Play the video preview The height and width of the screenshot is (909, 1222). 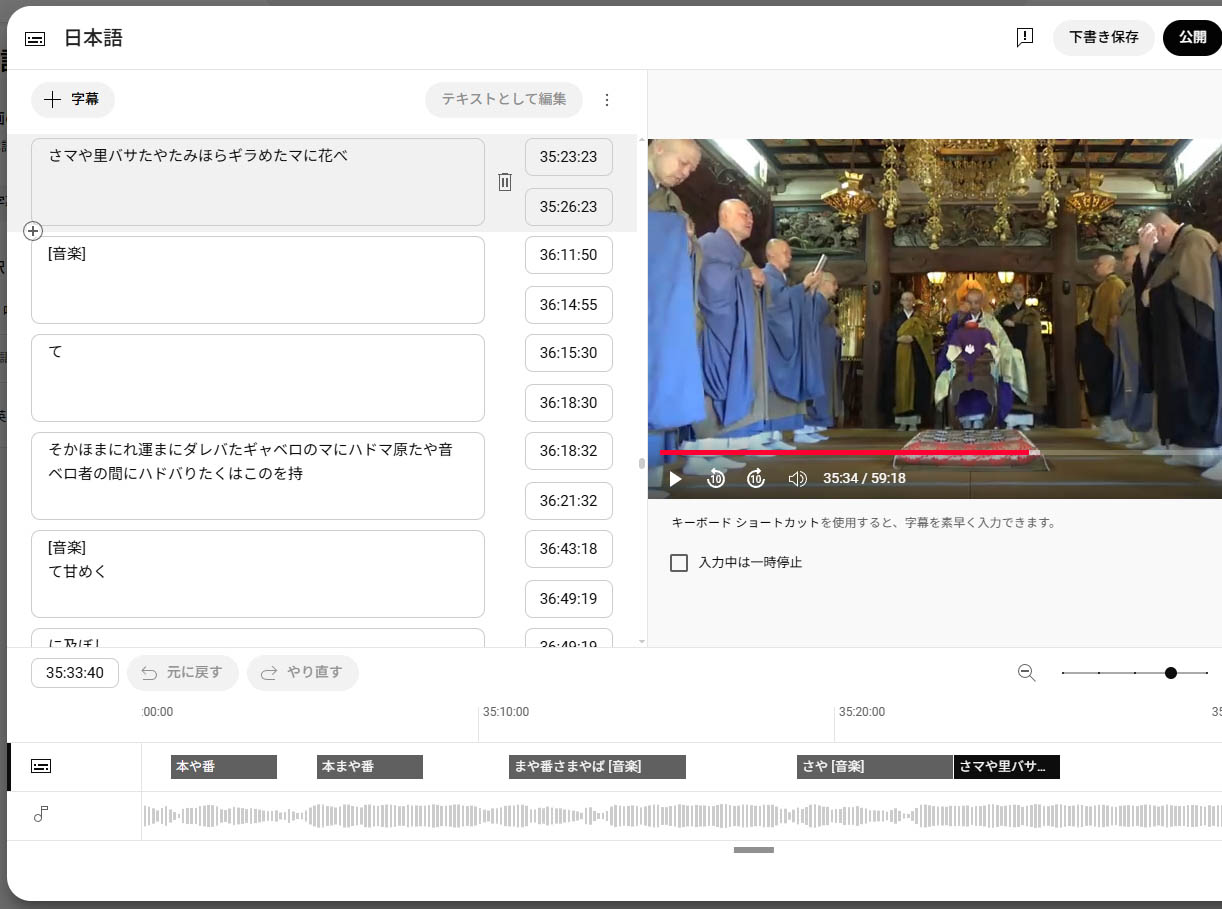click(675, 479)
